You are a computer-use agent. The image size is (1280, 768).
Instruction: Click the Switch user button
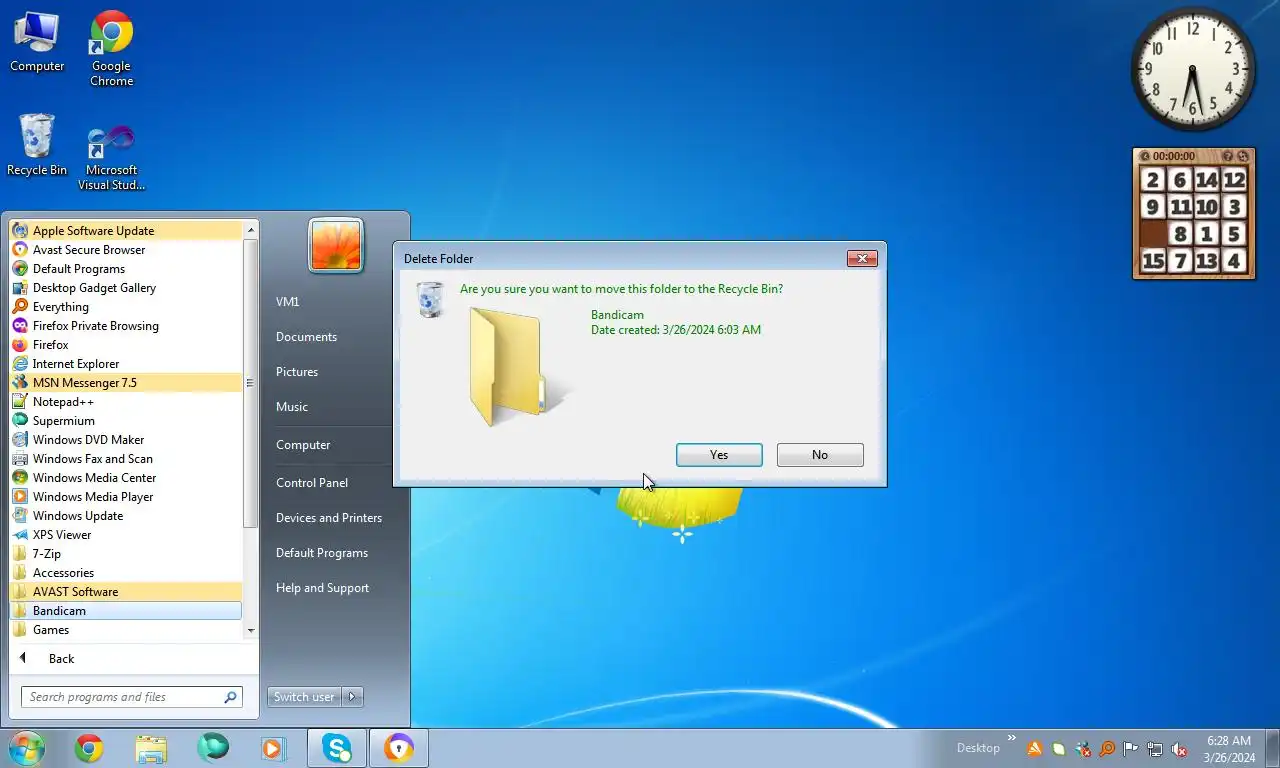[x=304, y=697]
